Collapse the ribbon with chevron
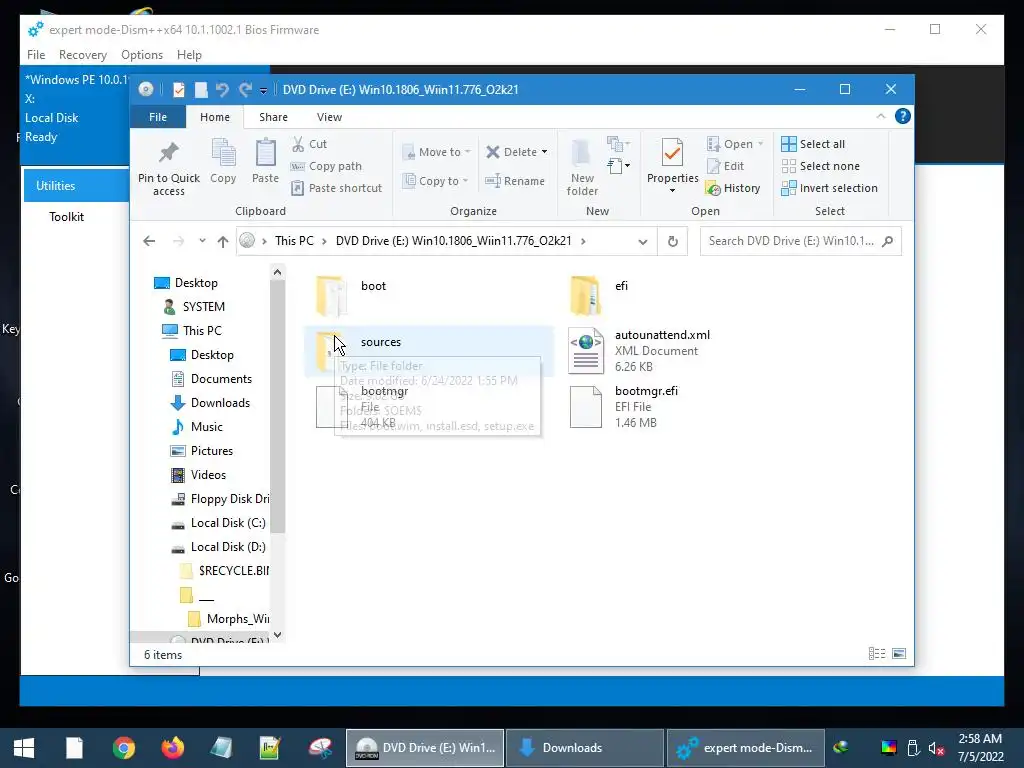 tap(880, 116)
